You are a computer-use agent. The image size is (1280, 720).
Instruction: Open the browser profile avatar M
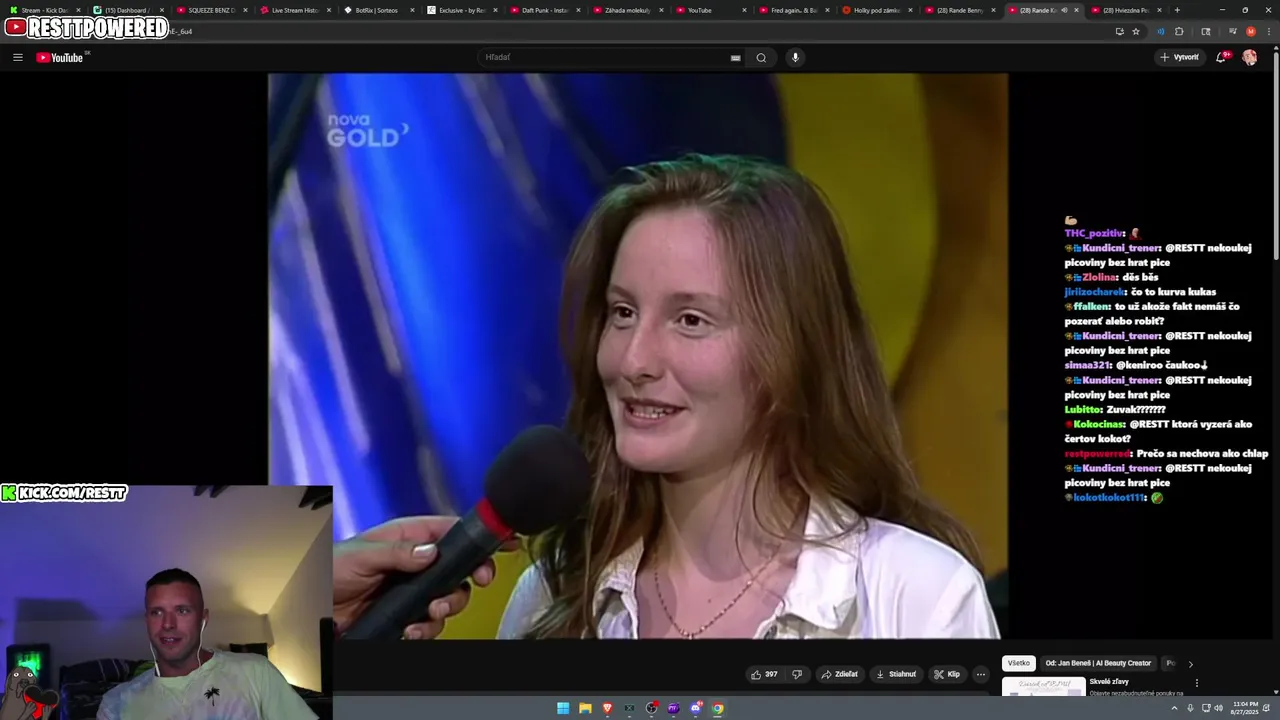1250,31
